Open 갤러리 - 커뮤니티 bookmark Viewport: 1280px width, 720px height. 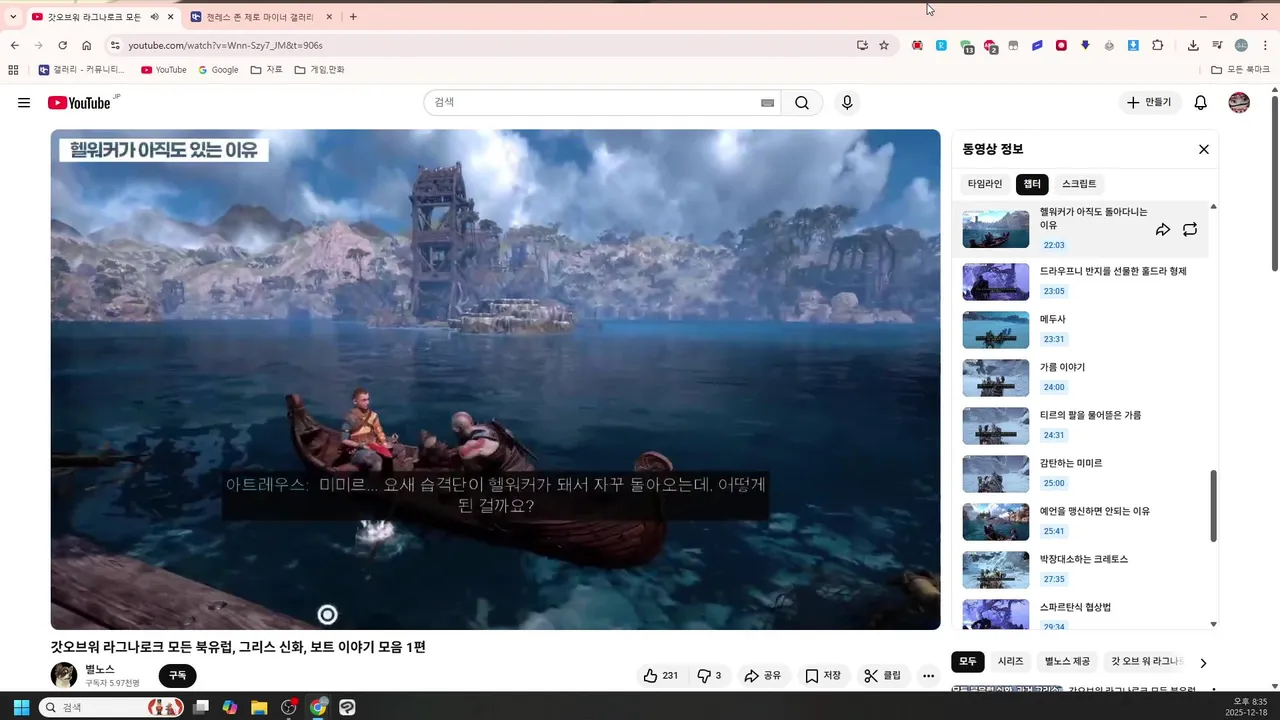[81, 70]
